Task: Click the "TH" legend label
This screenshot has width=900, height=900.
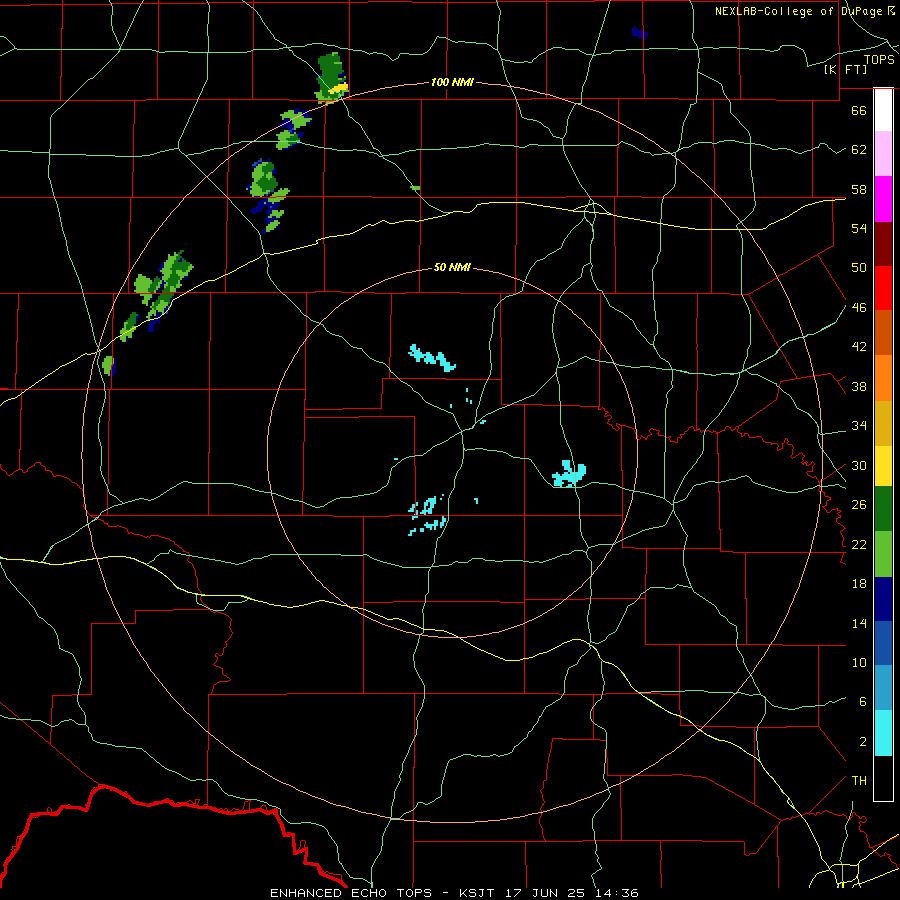Action: [x=859, y=781]
